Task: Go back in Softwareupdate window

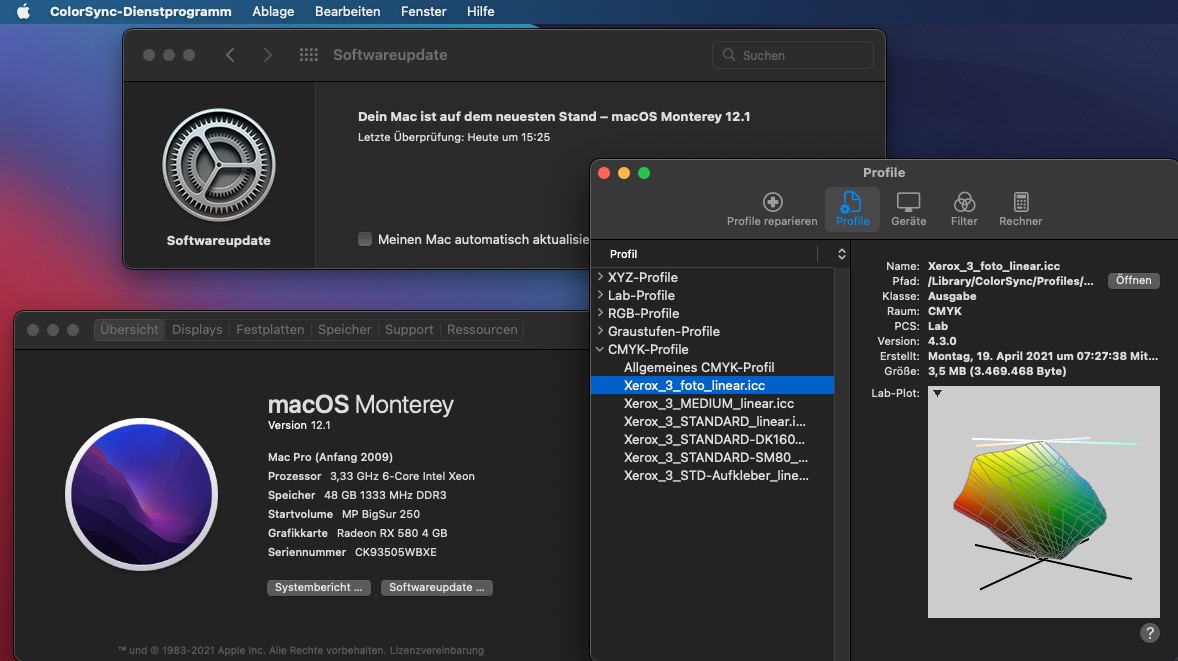Action: coord(231,55)
